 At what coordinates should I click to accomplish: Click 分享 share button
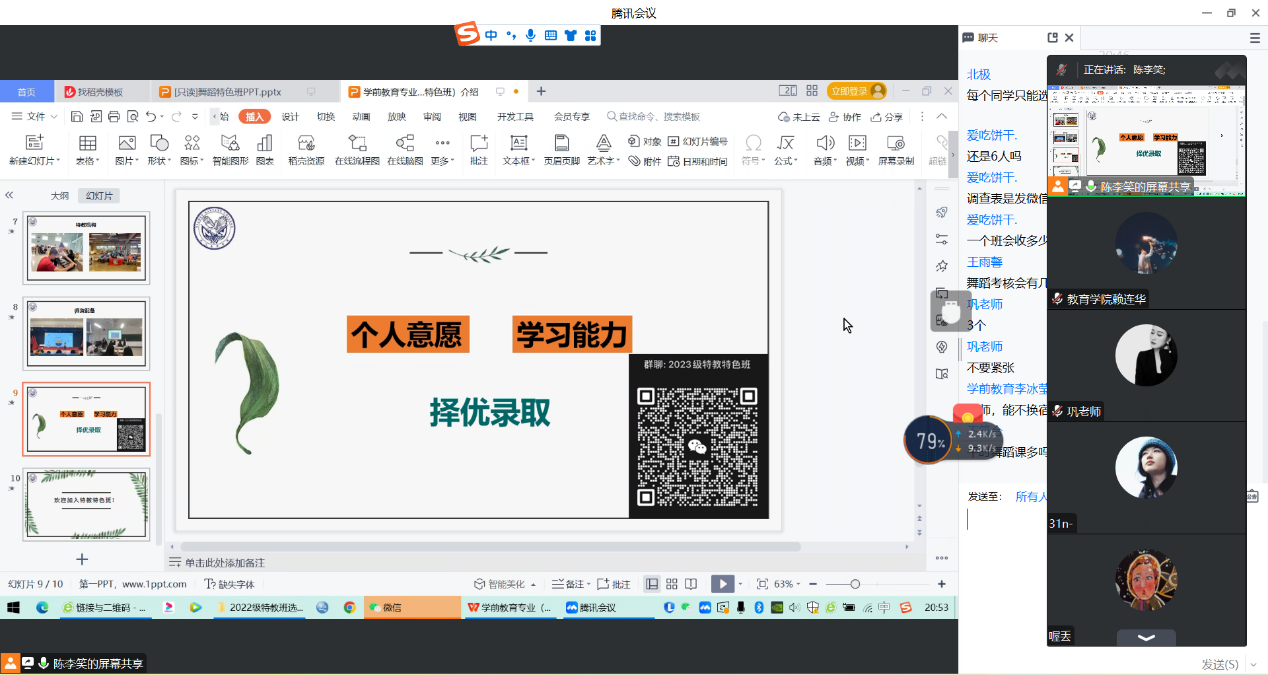pos(887,117)
